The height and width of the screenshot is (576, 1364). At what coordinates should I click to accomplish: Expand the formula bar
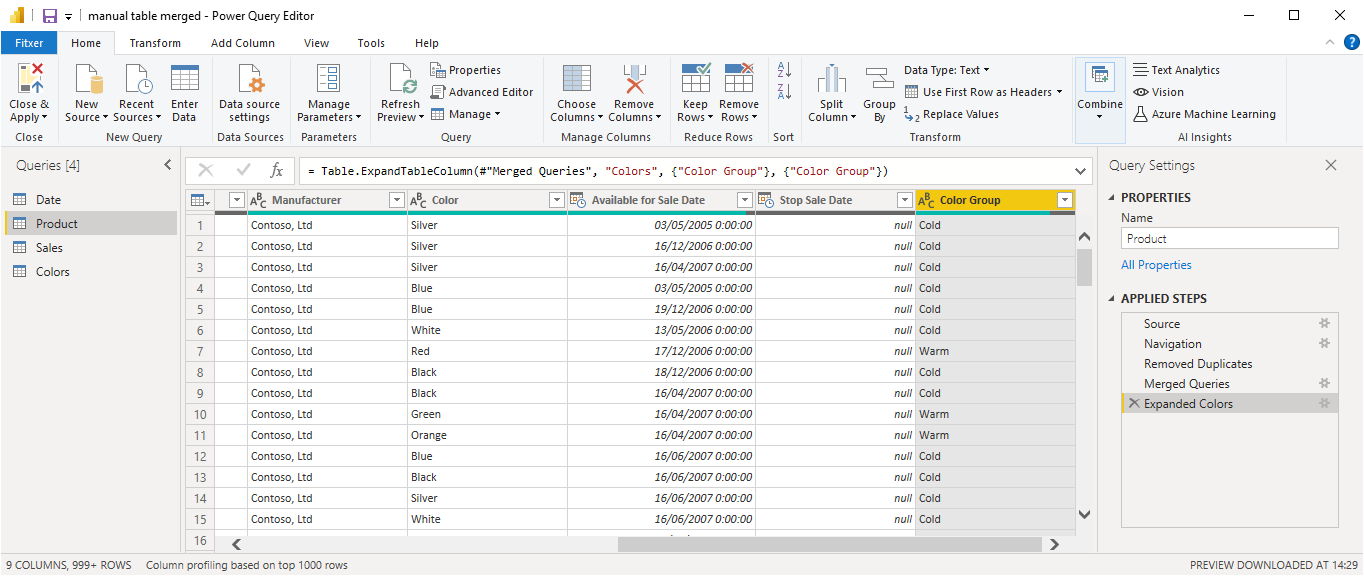[1081, 171]
